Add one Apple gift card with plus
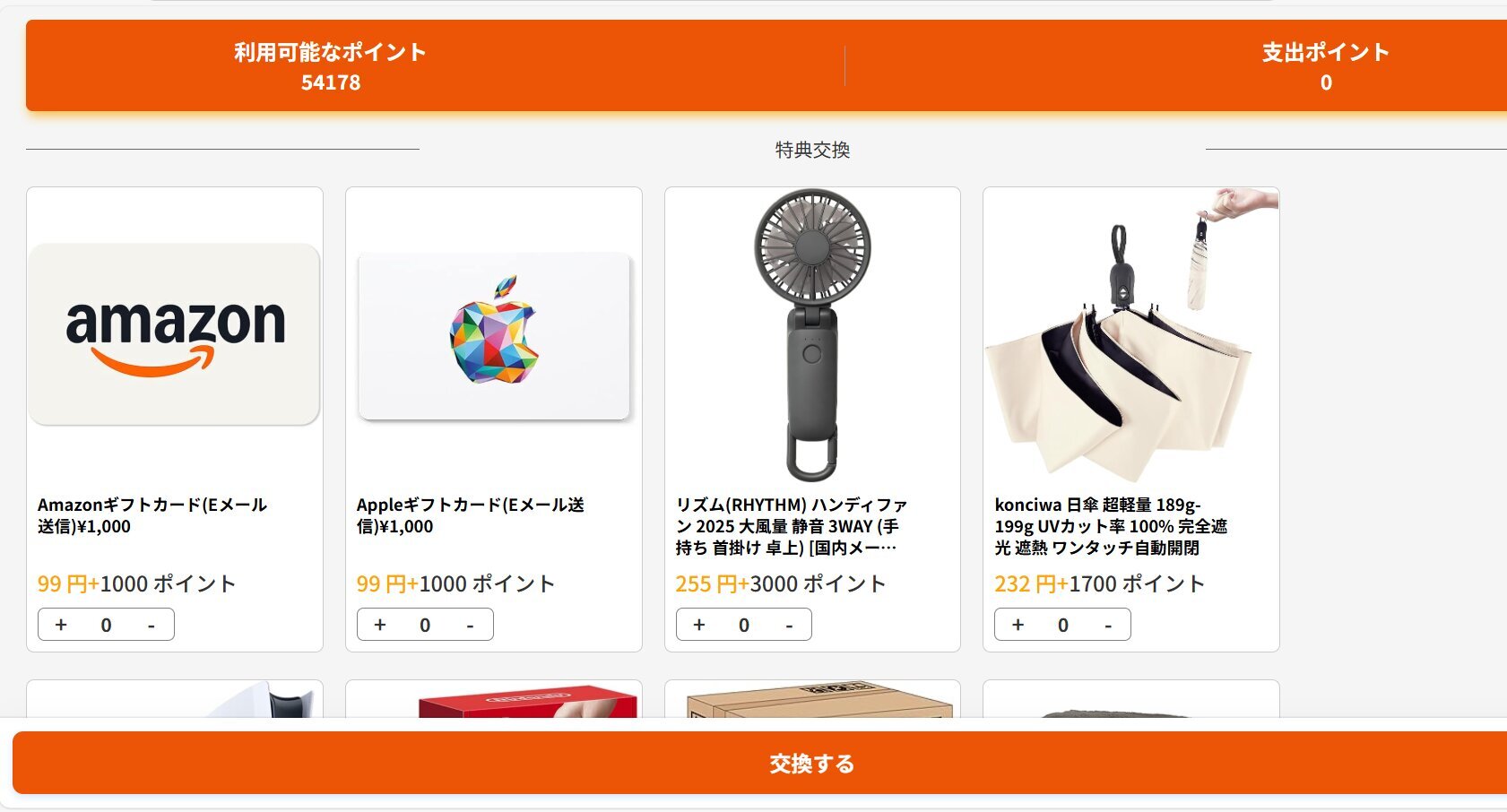This screenshot has height=812, width=1507. (380, 625)
